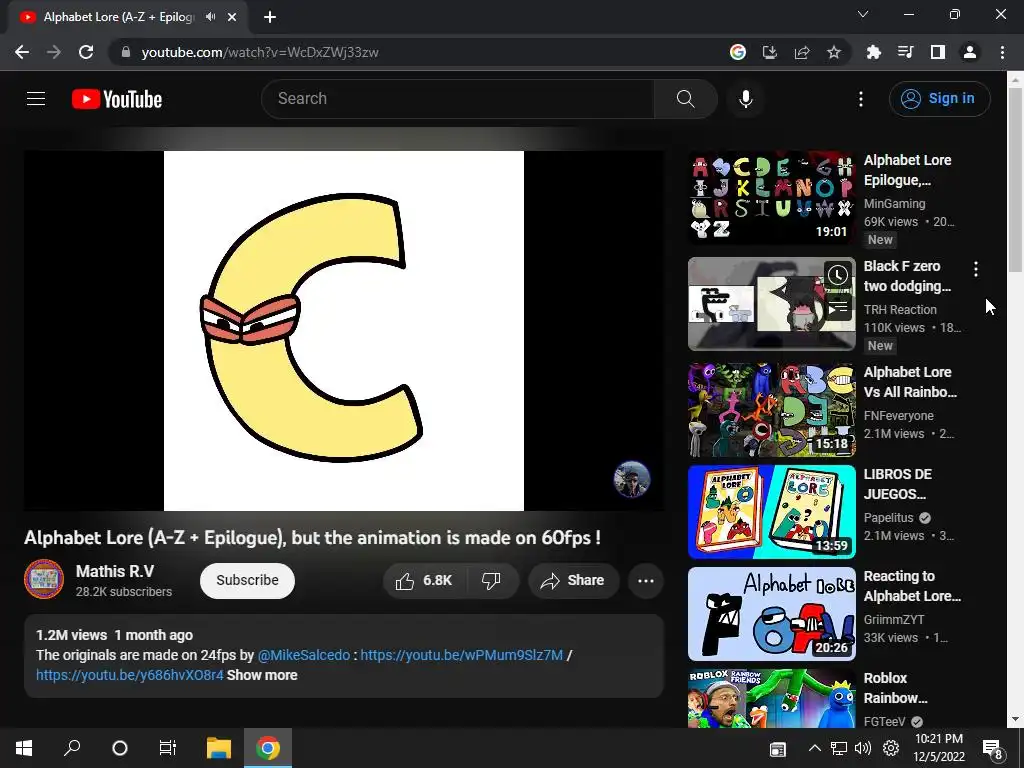Open a new browser tab
Image resolution: width=1024 pixels, height=768 pixels.
click(270, 17)
